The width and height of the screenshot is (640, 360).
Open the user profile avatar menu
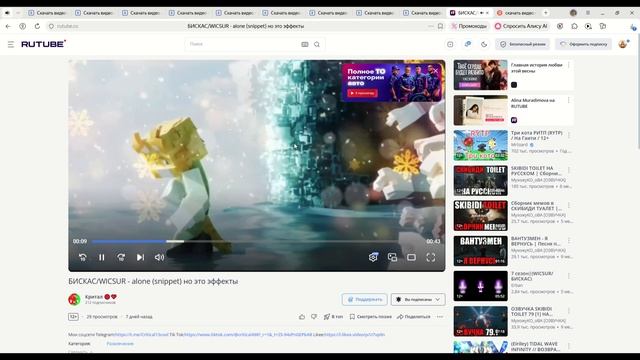point(623,44)
